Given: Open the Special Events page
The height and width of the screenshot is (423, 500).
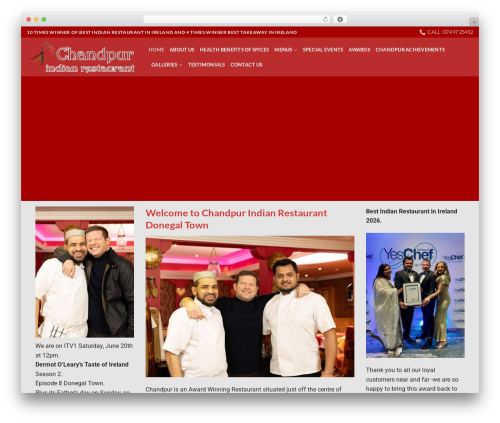Looking at the screenshot, I should click(323, 50).
